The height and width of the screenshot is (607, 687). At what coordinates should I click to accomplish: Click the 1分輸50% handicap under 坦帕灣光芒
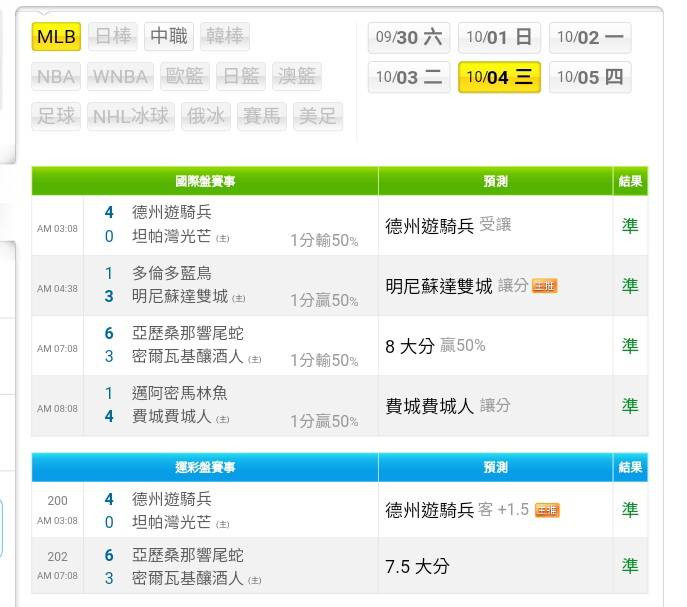[x=324, y=241]
